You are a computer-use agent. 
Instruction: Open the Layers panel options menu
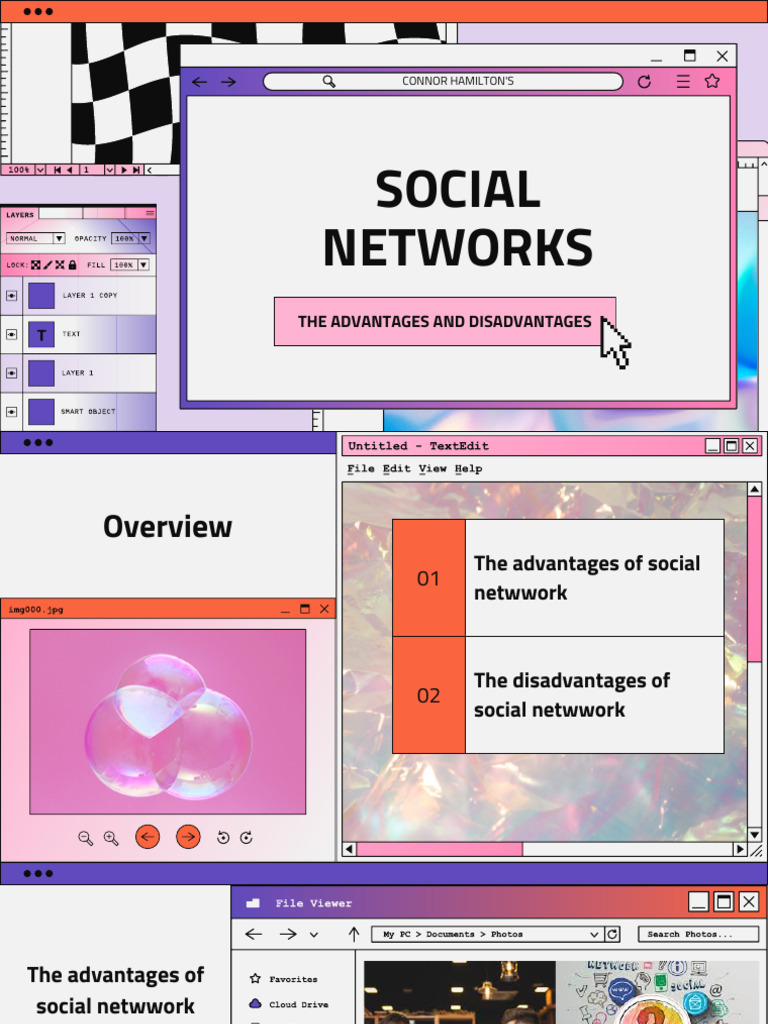150,213
